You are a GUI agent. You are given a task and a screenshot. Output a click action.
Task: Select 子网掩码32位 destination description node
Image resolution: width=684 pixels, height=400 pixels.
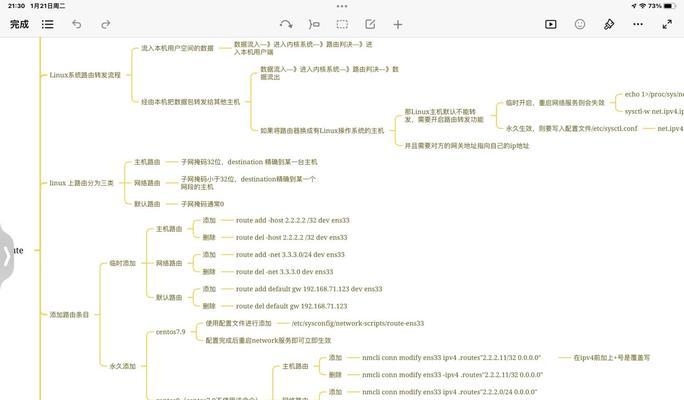pos(249,162)
